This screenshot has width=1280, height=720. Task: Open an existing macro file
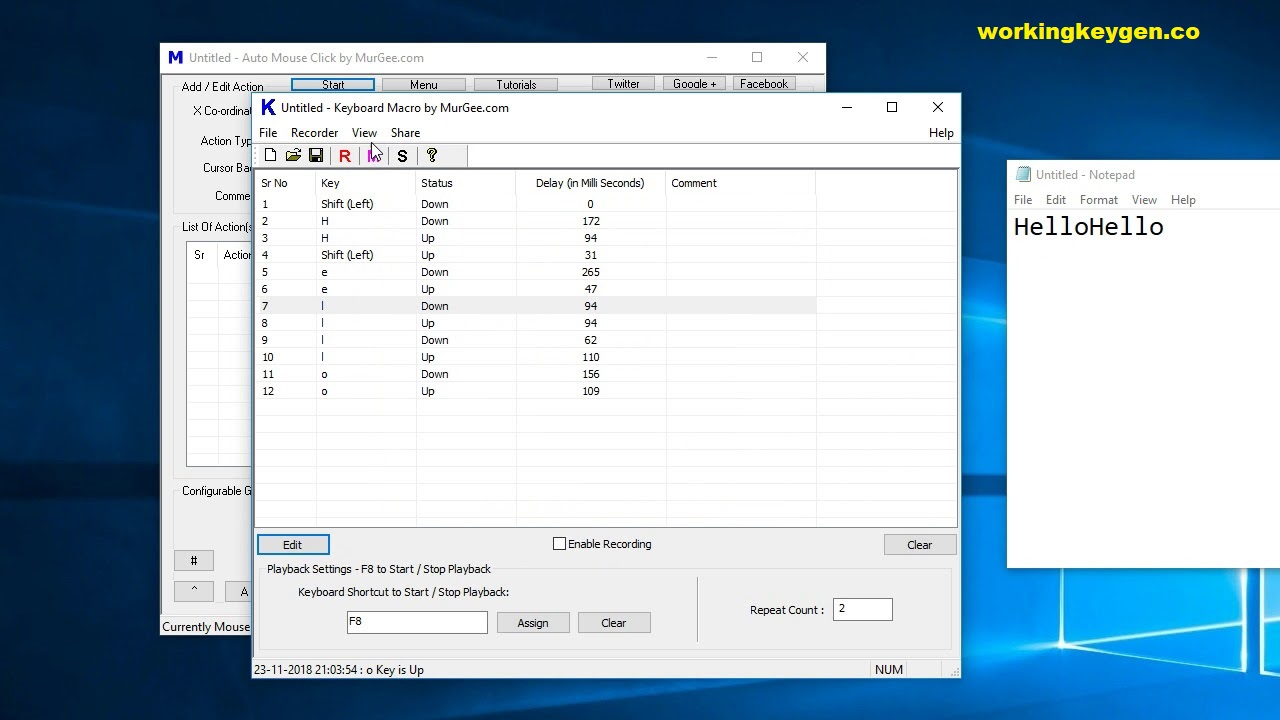293,155
